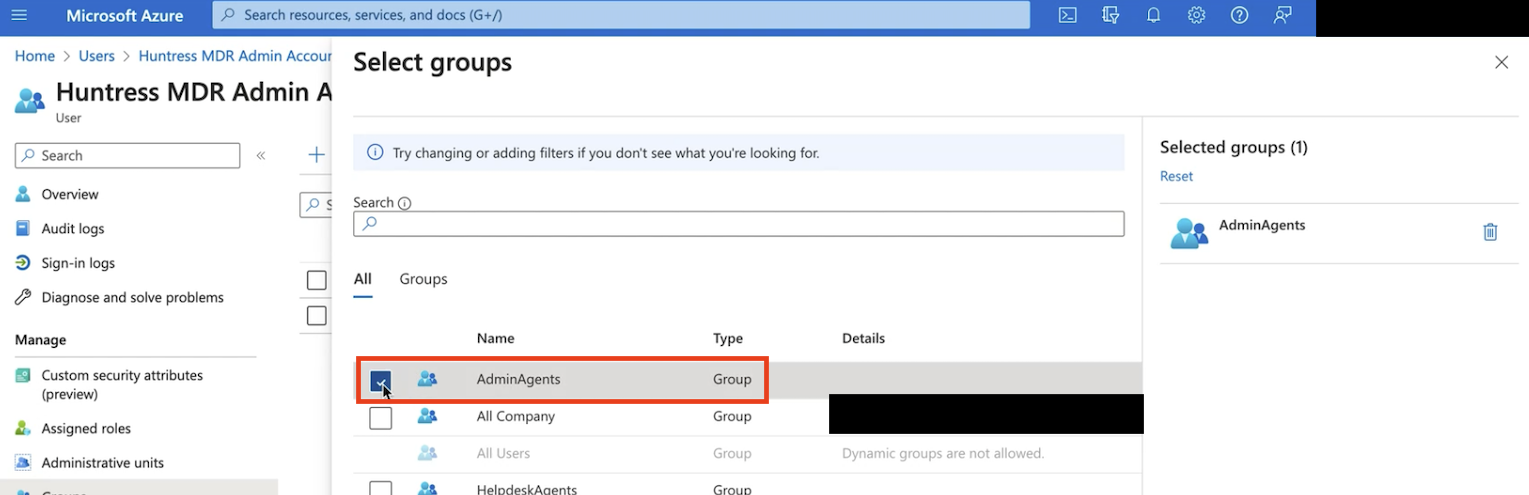Click AdminAgents avatar in Selected groups

pos(1189,233)
